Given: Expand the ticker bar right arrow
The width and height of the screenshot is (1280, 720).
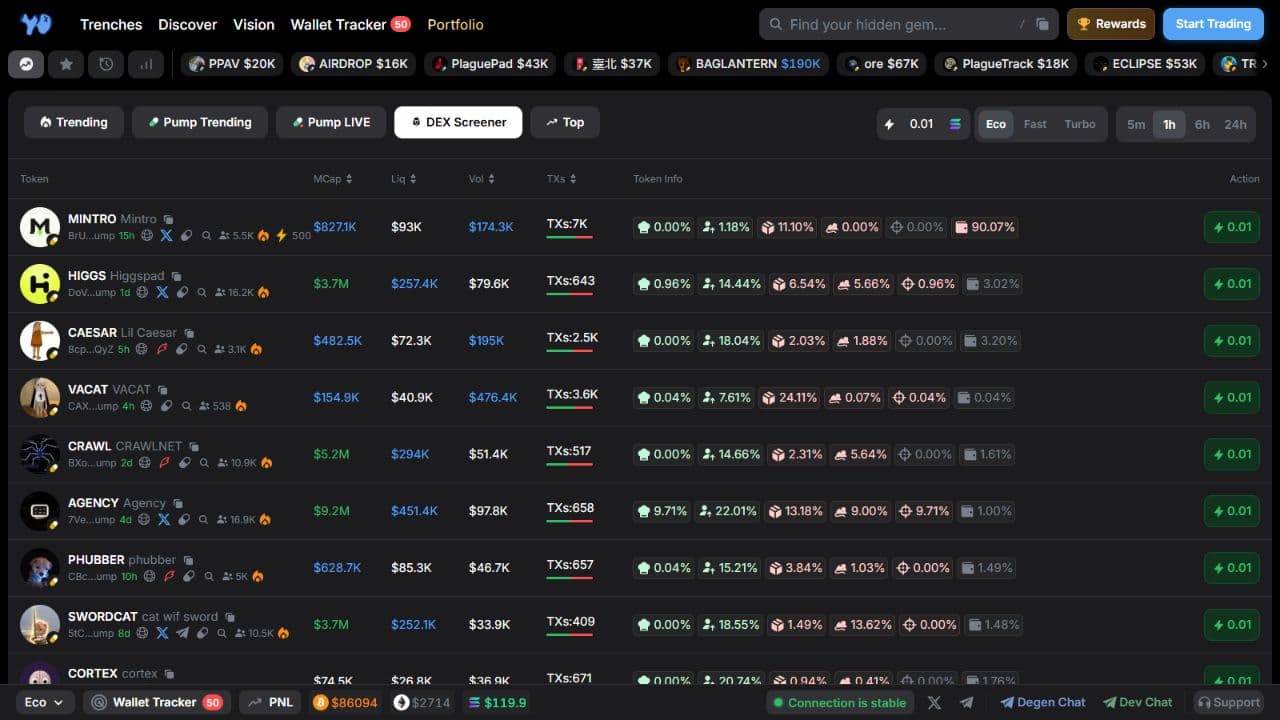Looking at the screenshot, I should [1264, 64].
